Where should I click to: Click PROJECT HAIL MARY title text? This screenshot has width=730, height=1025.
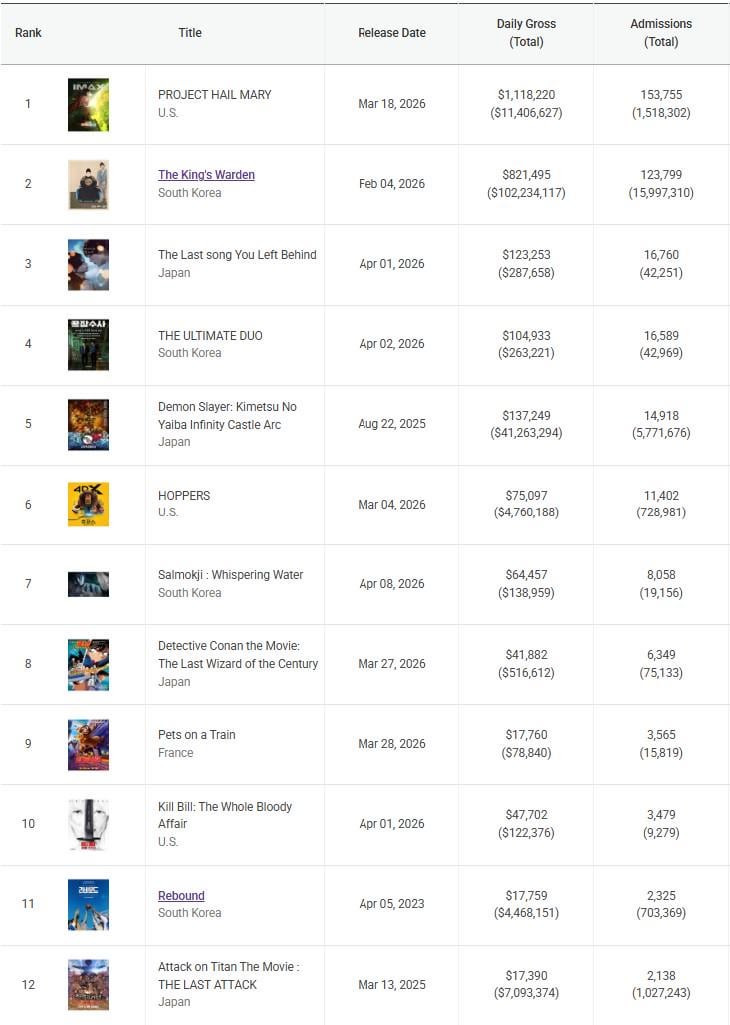214,95
